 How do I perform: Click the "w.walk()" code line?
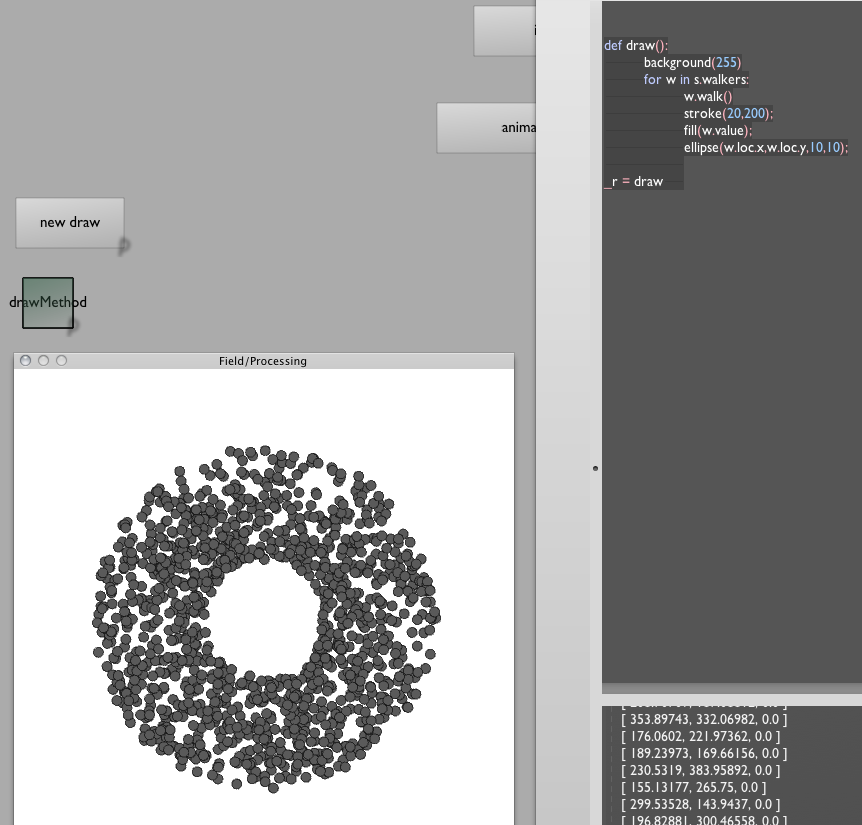(x=708, y=96)
